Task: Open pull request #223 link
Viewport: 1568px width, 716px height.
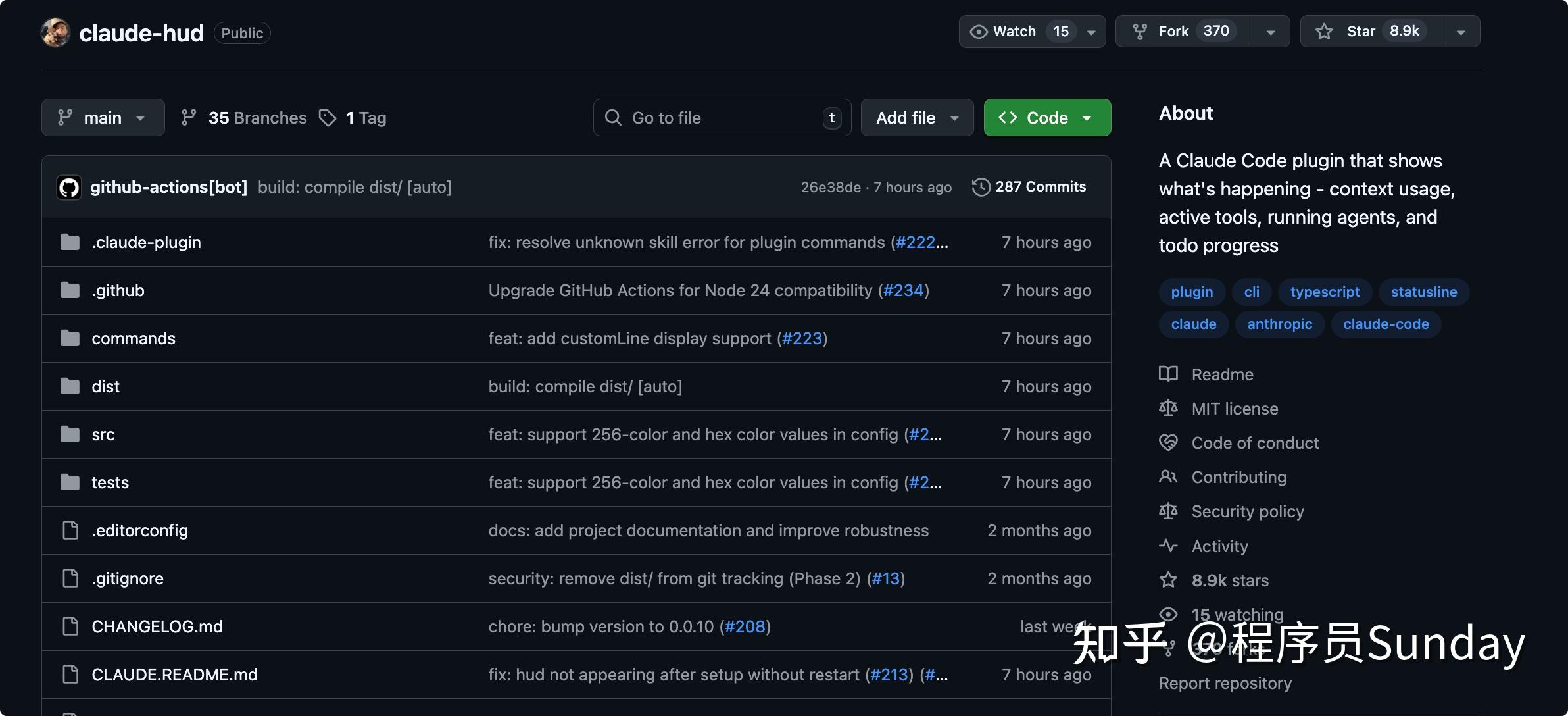Action: click(x=802, y=338)
